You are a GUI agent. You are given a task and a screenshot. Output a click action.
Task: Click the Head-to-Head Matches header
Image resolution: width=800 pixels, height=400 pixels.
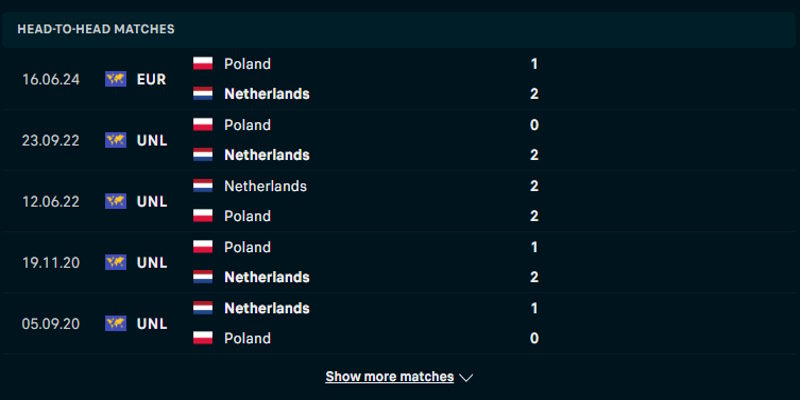point(96,29)
